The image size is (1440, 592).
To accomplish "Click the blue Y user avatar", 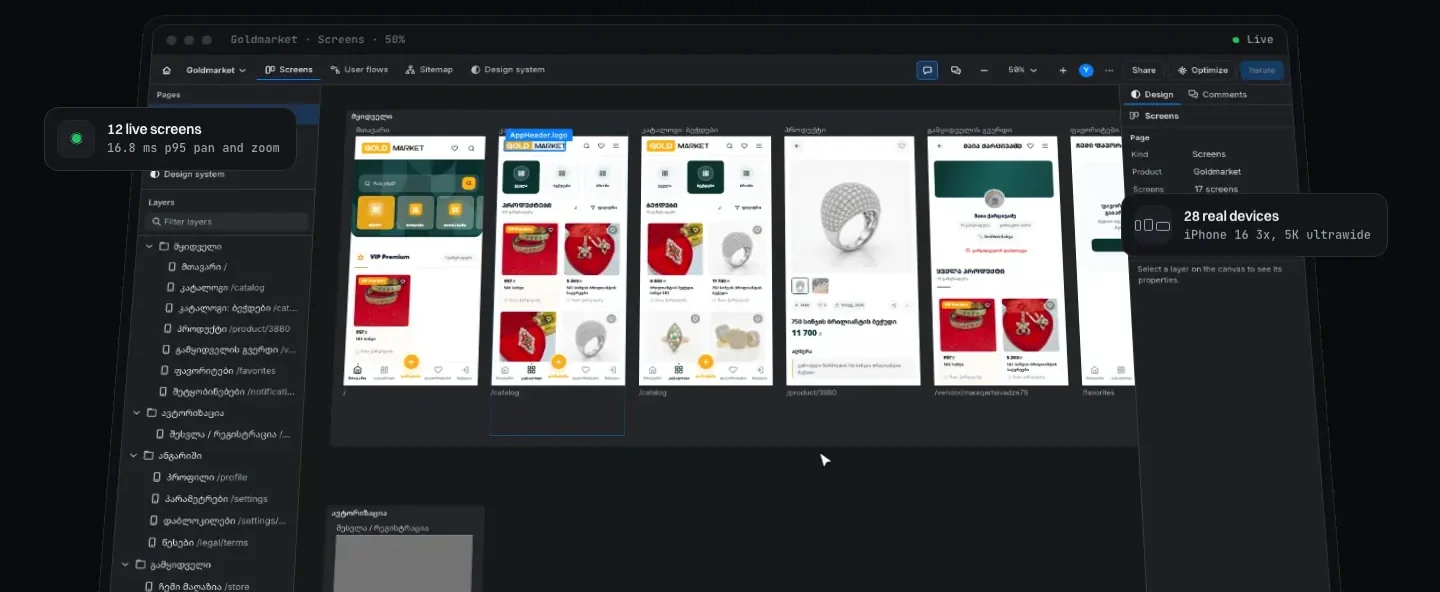I will click(1086, 70).
